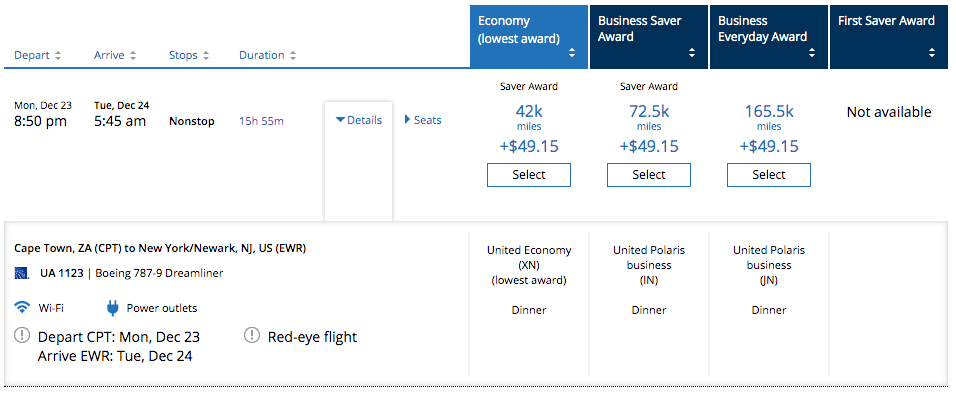The height and width of the screenshot is (395, 956).
Task: Sort by Business Everyday Award column
Action: pos(812,53)
